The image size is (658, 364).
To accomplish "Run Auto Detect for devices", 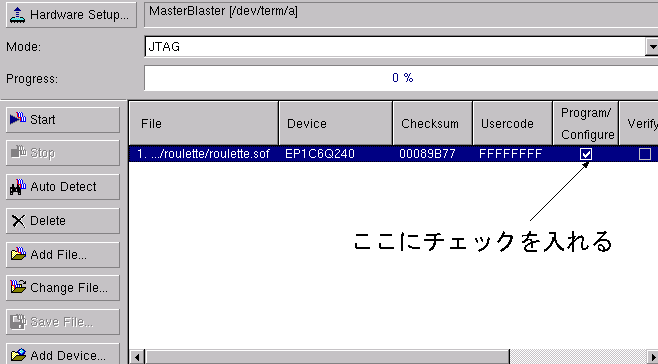I will pos(63,187).
